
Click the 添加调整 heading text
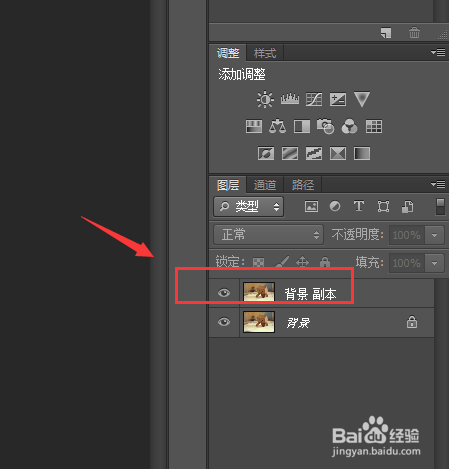coord(242,74)
